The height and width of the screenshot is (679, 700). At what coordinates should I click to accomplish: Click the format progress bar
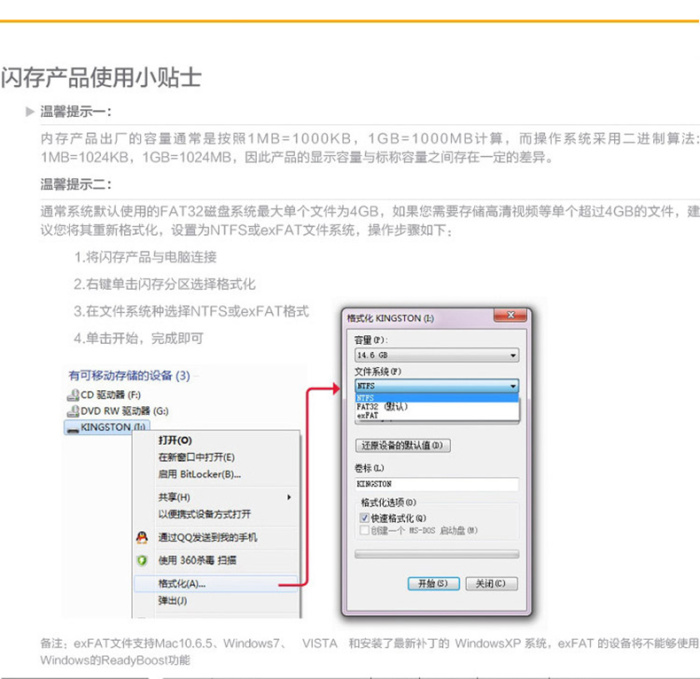[437, 554]
